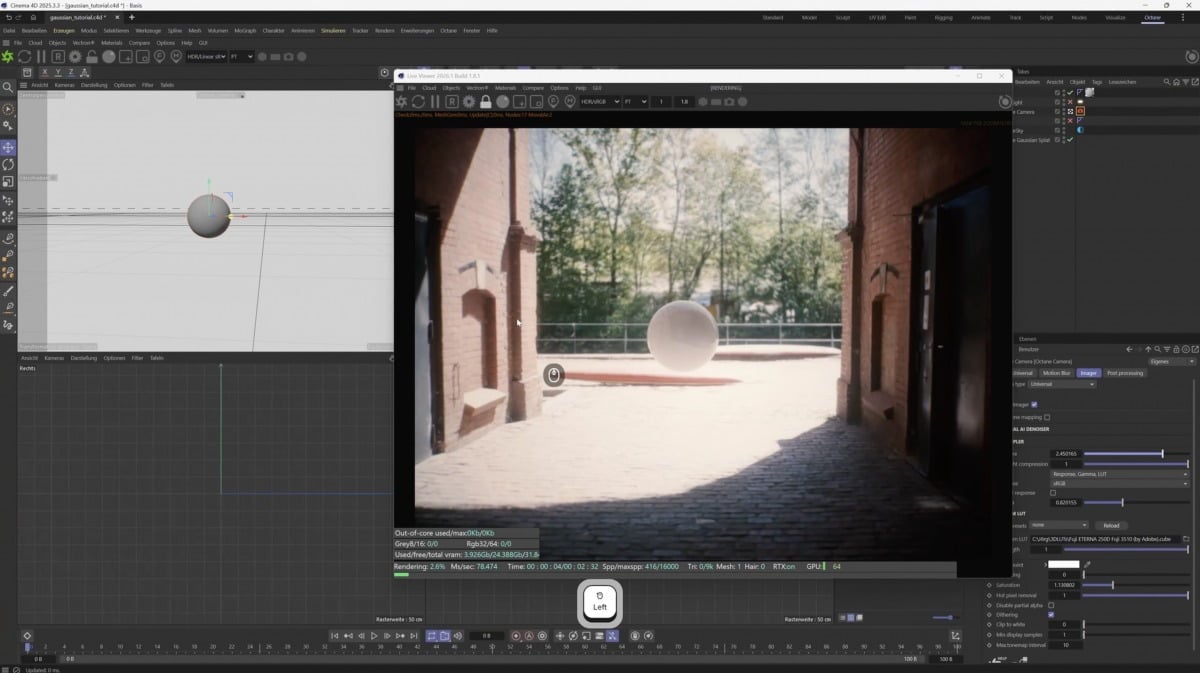Open LUT presets none dropdown
The image size is (1200, 673).
tap(1060, 525)
